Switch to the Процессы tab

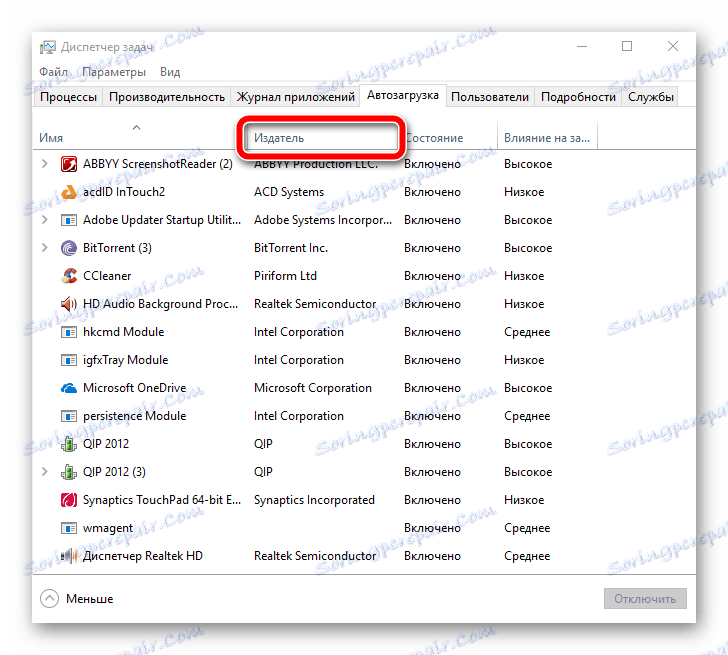point(68,97)
